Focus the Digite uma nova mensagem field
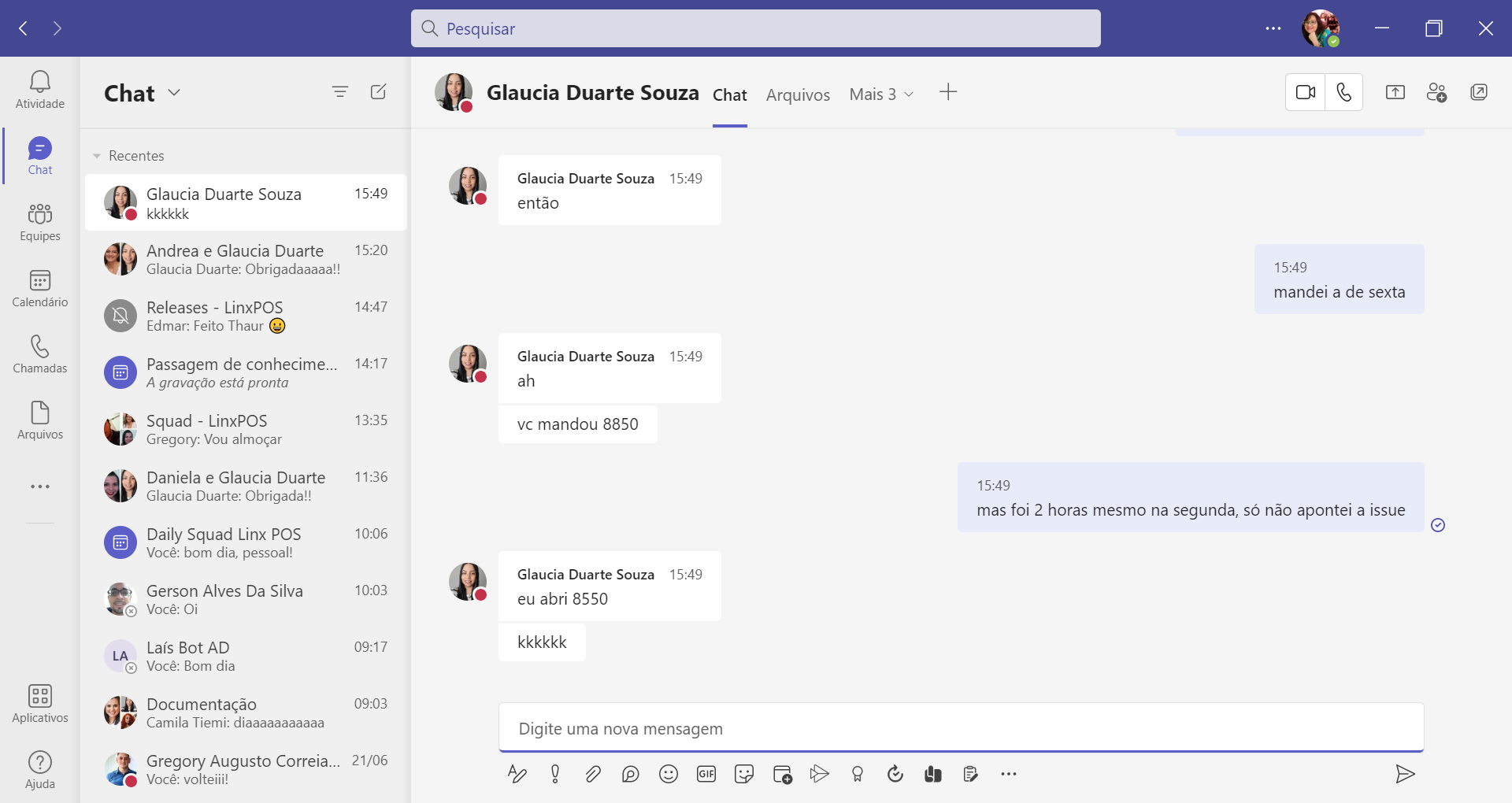The height and width of the screenshot is (803, 1512). (x=962, y=728)
